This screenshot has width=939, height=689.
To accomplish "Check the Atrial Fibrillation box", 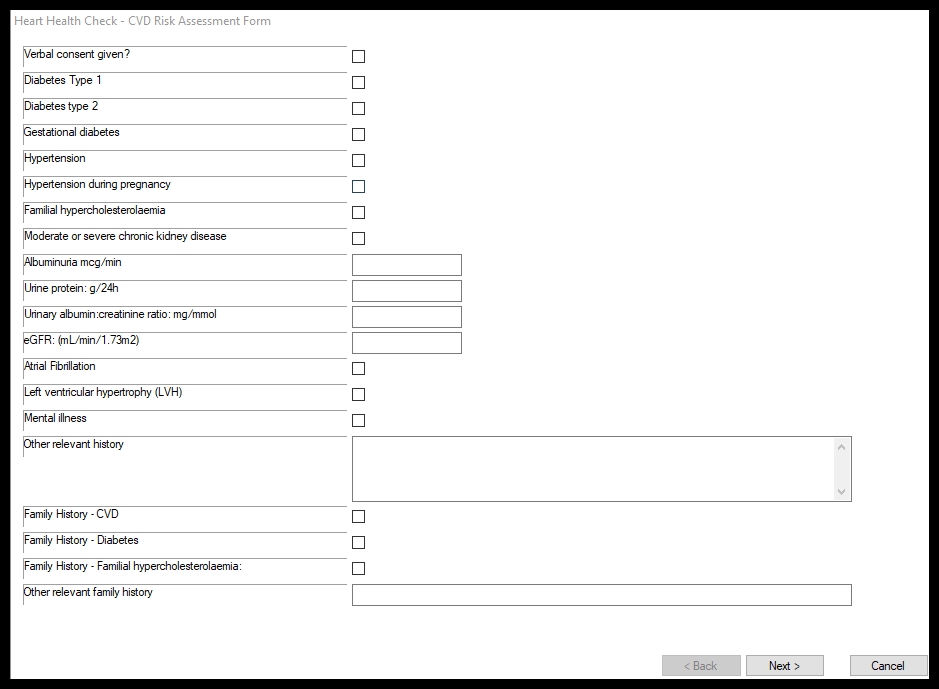I will pos(358,369).
